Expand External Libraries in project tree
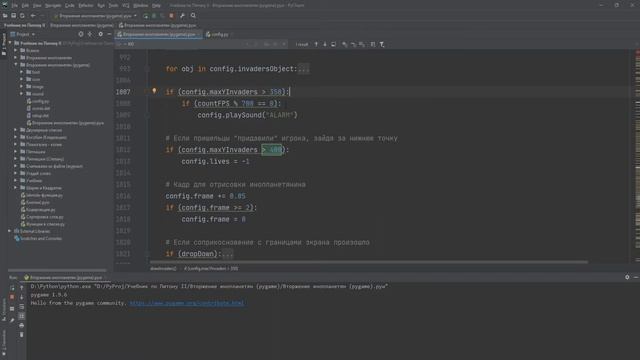Image resolution: width=640 pixels, height=360 pixels. [10, 231]
